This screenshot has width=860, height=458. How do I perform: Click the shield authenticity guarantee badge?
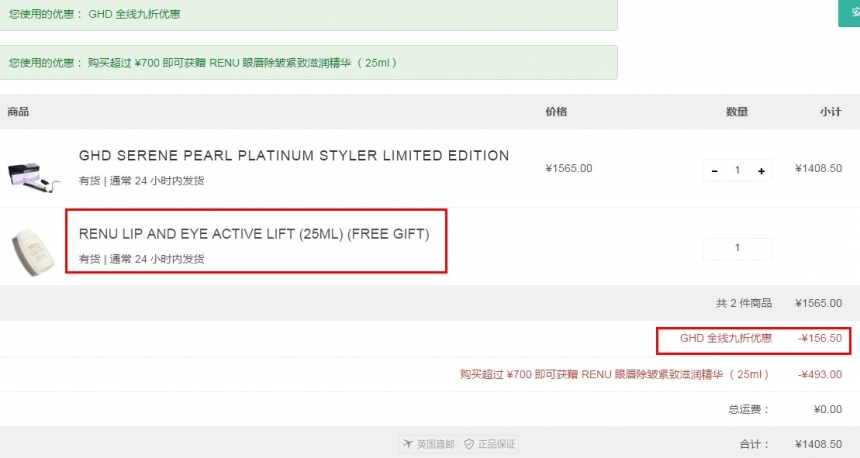click(x=489, y=444)
